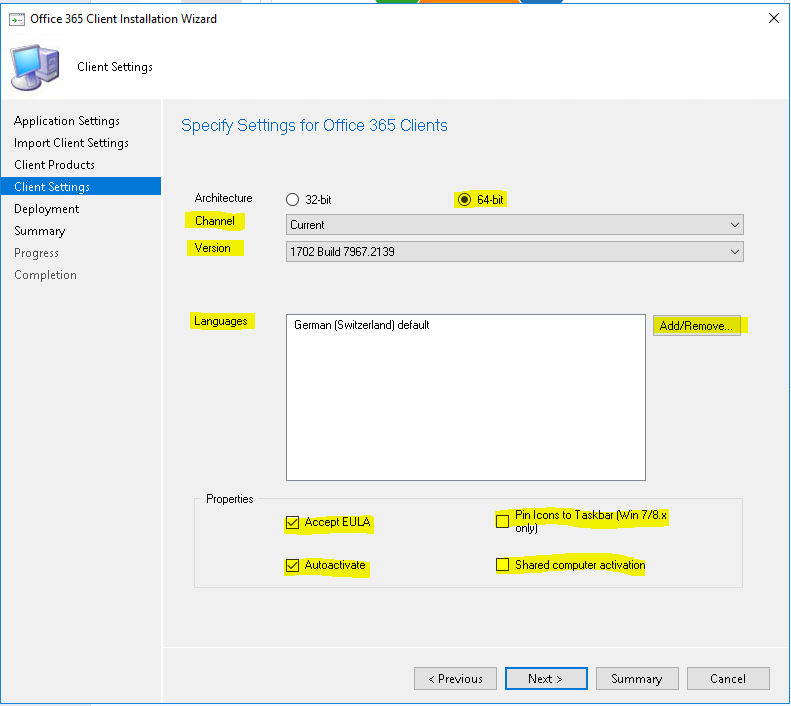Open the Channel dropdown showing Current
The width and height of the screenshot is (791, 706).
[x=515, y=225]
